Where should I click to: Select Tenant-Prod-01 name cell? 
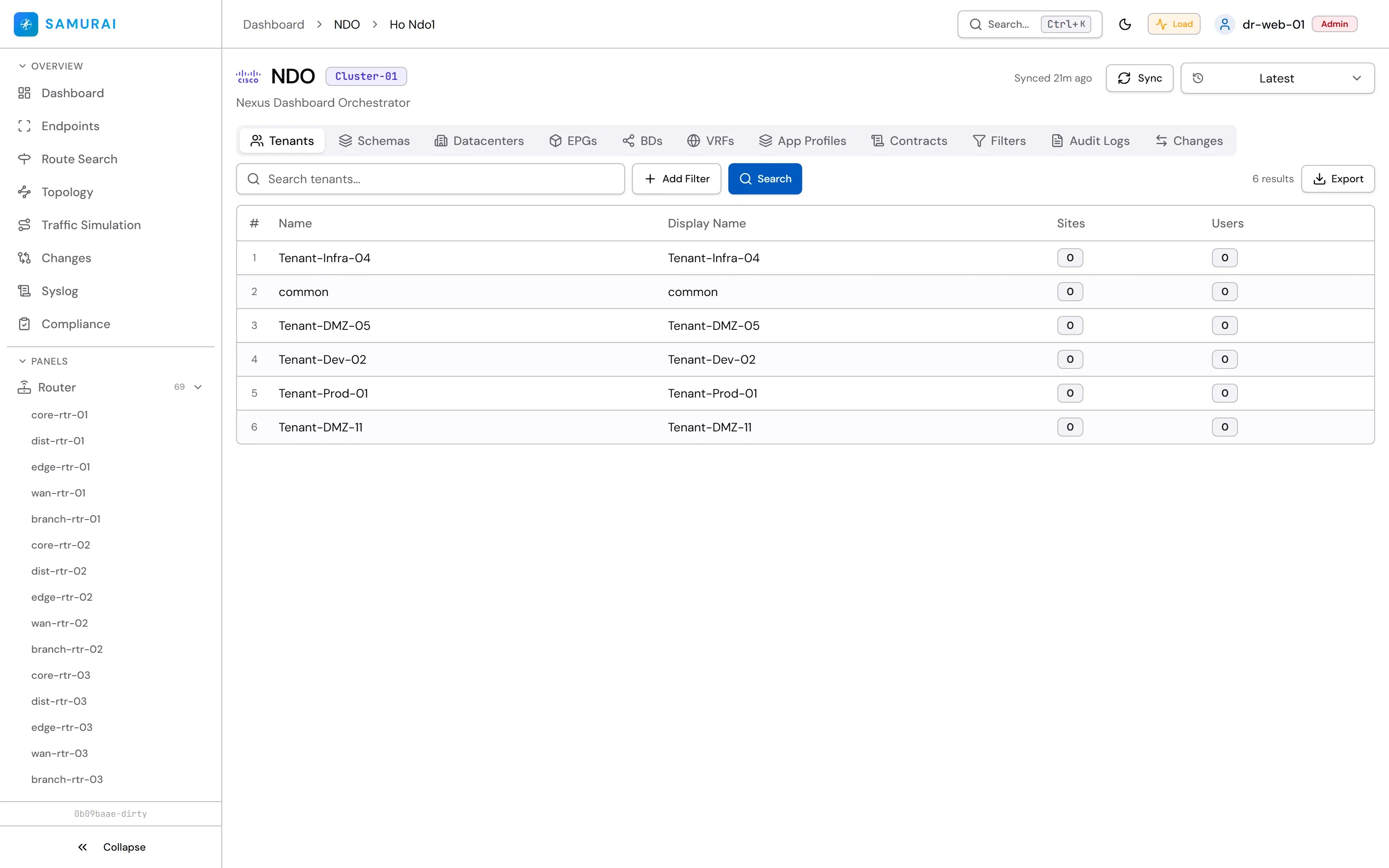coord(323,394)
